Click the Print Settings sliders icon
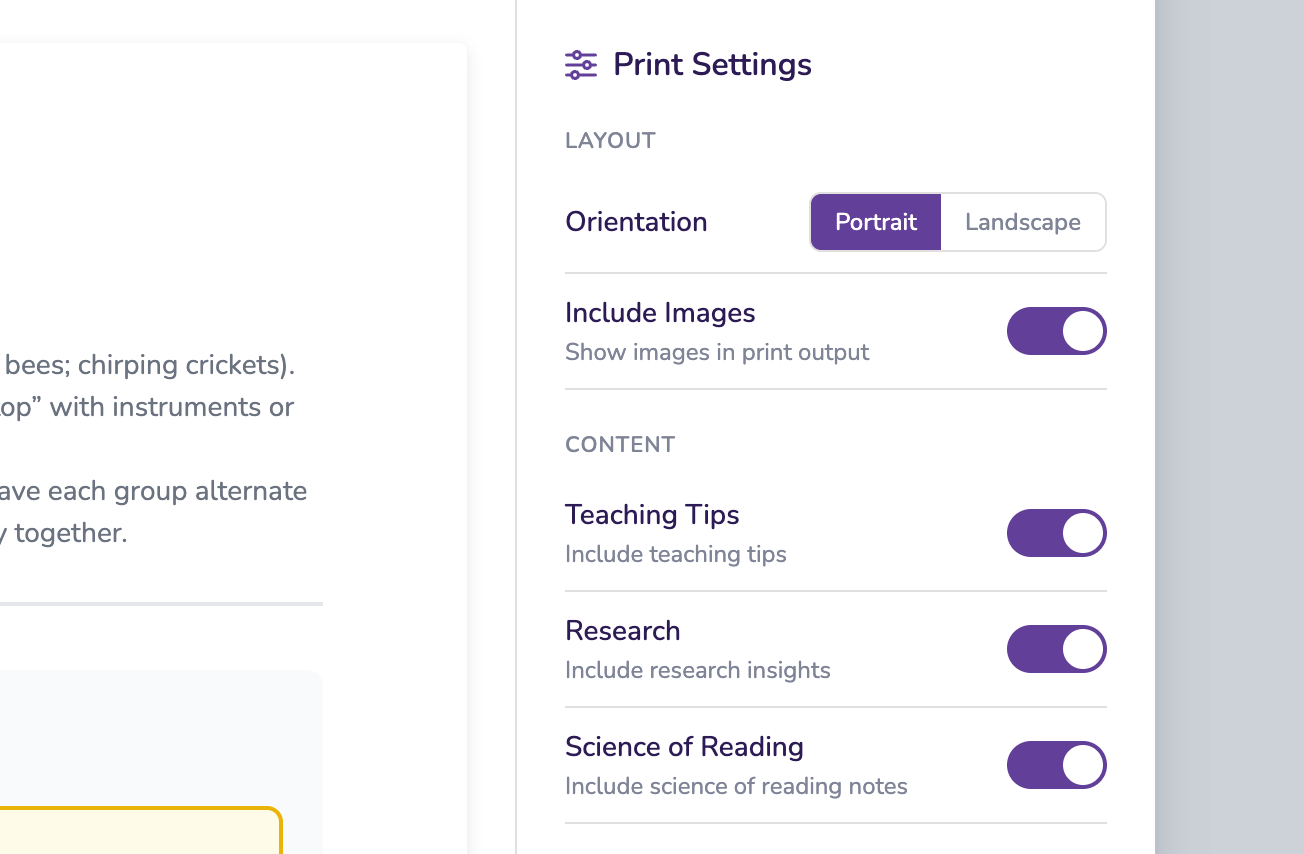Image resolution: width=1304 pixels, height=854 pixels. (x=581, y=65)
